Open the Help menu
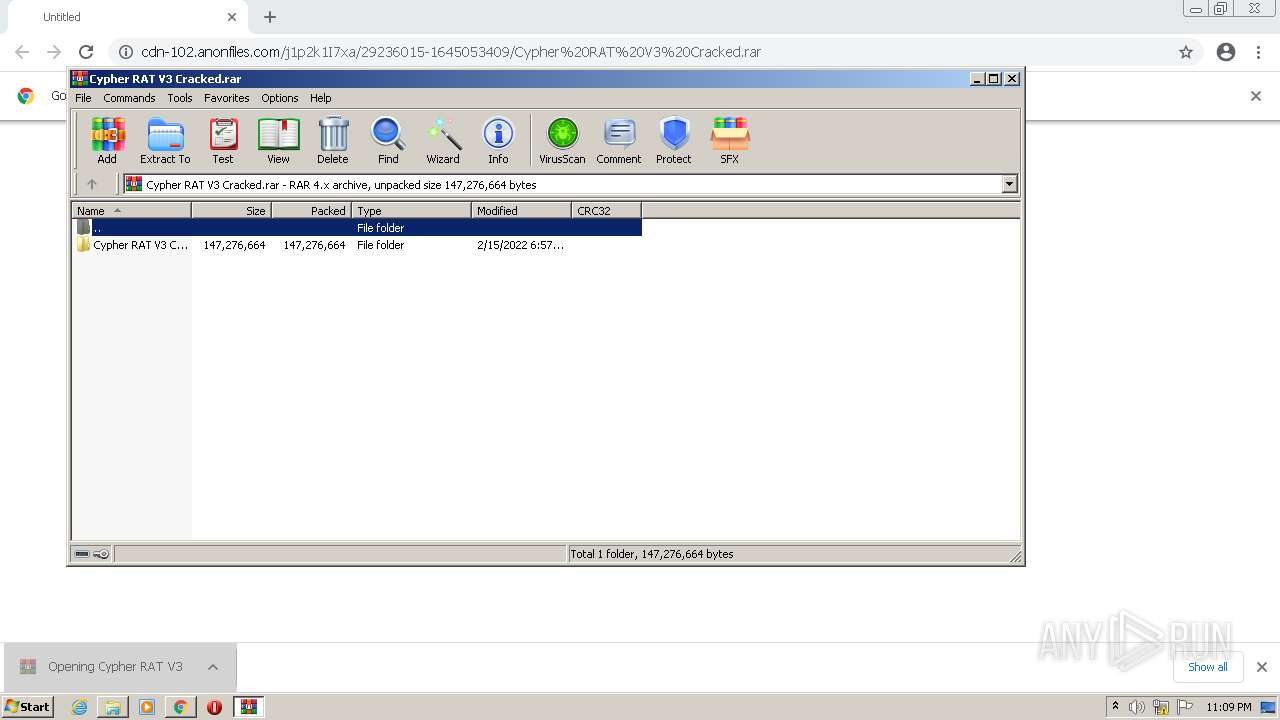 point(320,98)
